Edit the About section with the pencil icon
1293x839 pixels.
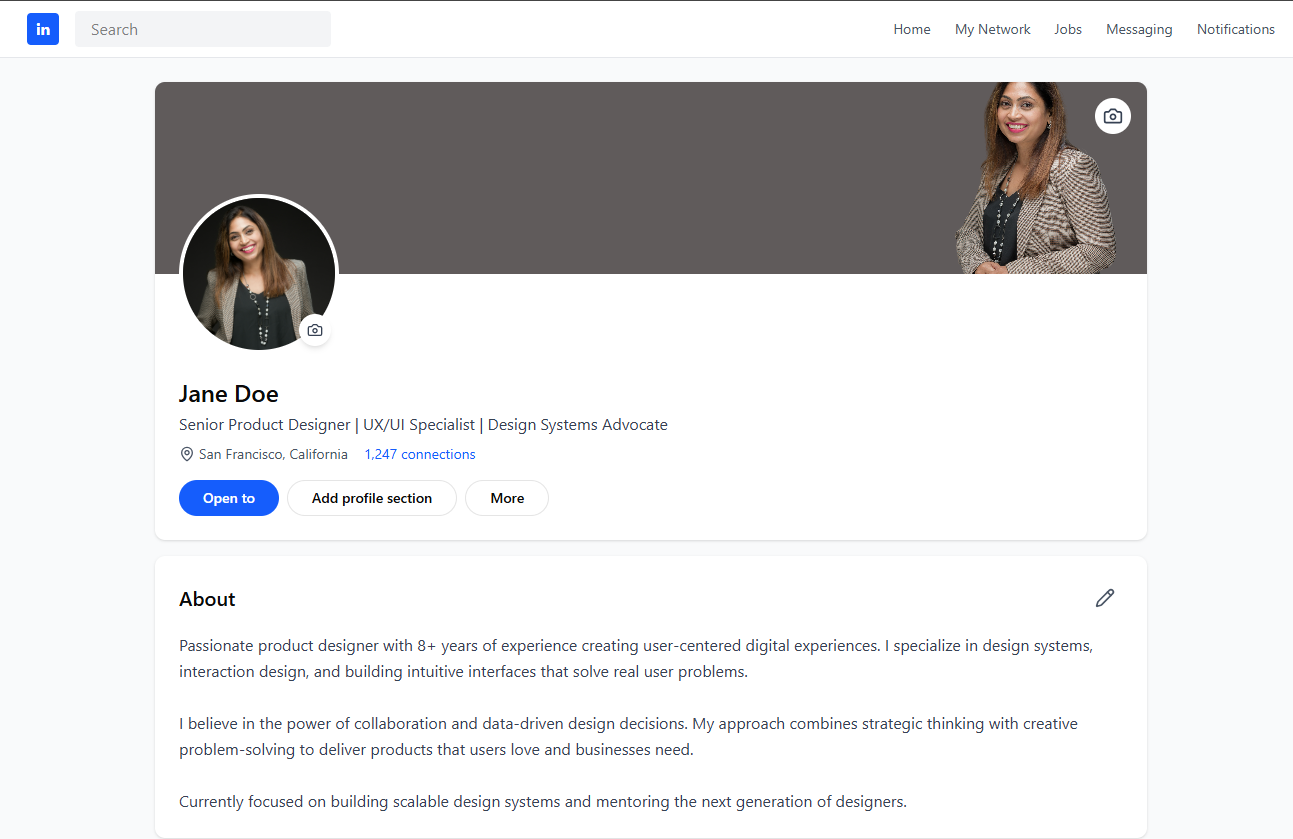point(1104,597)
